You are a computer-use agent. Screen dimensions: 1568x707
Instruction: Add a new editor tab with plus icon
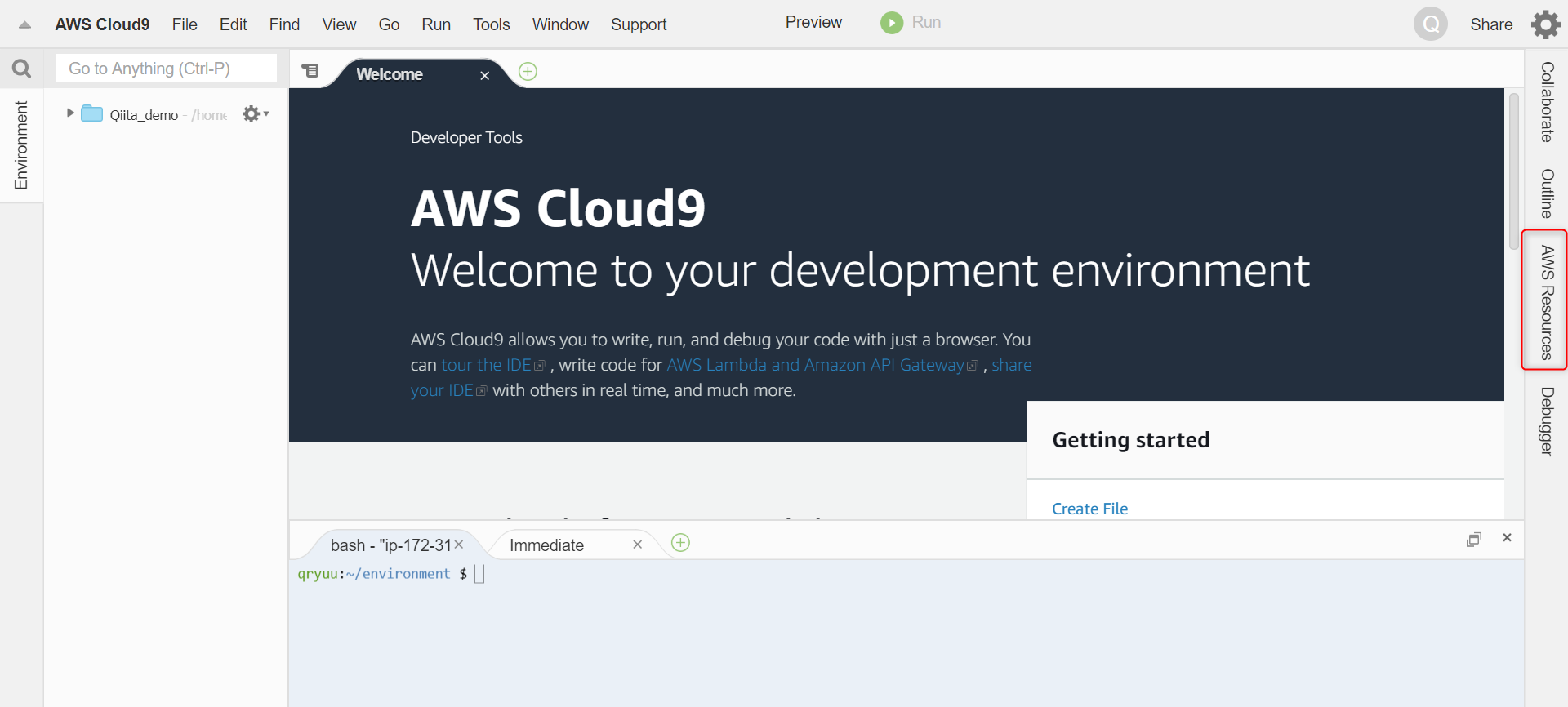(x=528, y=72)
